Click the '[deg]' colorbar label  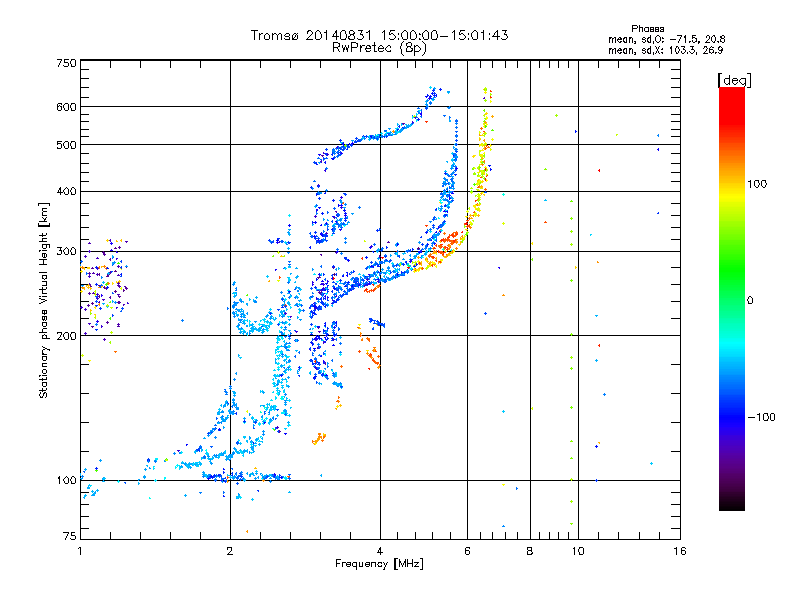(734, 80)
